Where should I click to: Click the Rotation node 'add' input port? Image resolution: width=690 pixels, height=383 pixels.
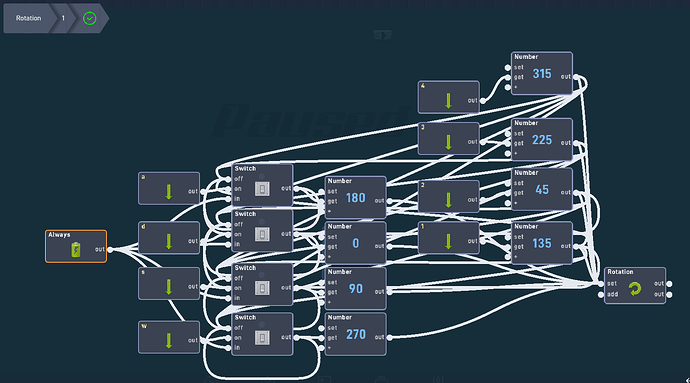pos(601,295)
